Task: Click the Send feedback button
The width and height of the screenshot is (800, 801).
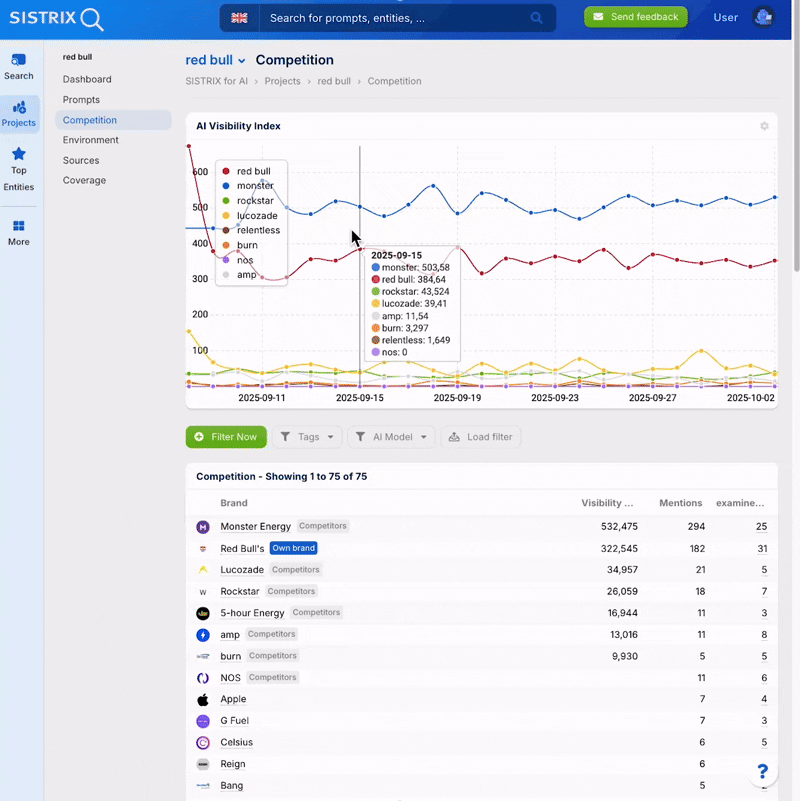Action: pos(636,17)
